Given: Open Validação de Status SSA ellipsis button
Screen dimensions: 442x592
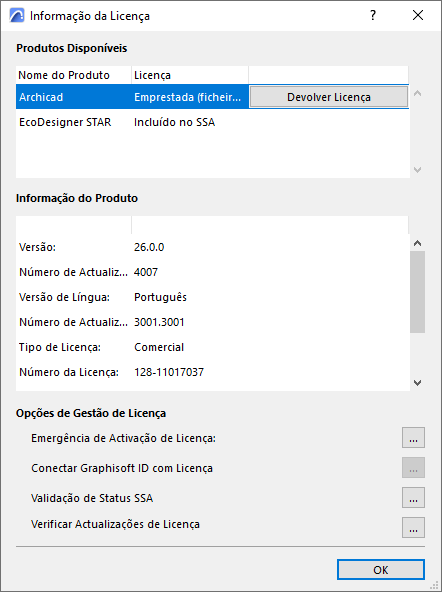Looking at the screenshot, I should [x=413, y=498].
